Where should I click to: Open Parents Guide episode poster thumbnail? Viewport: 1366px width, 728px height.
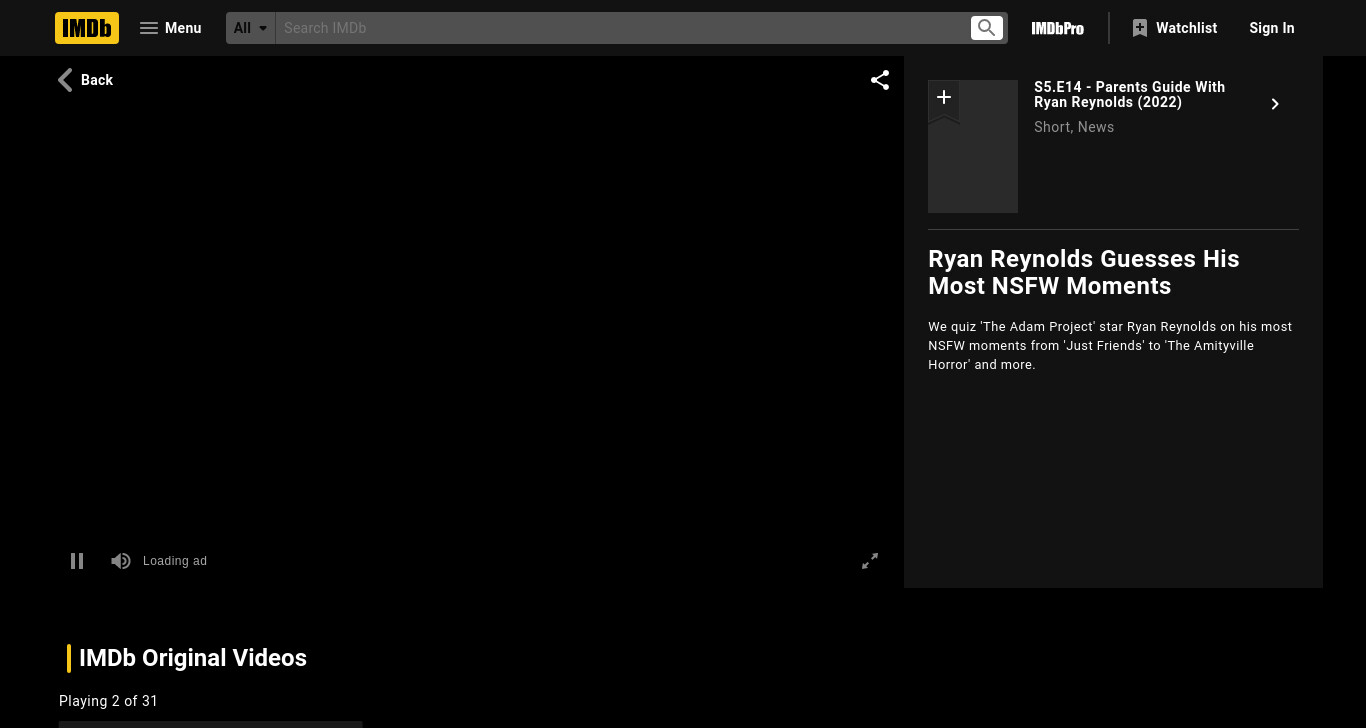973,146
